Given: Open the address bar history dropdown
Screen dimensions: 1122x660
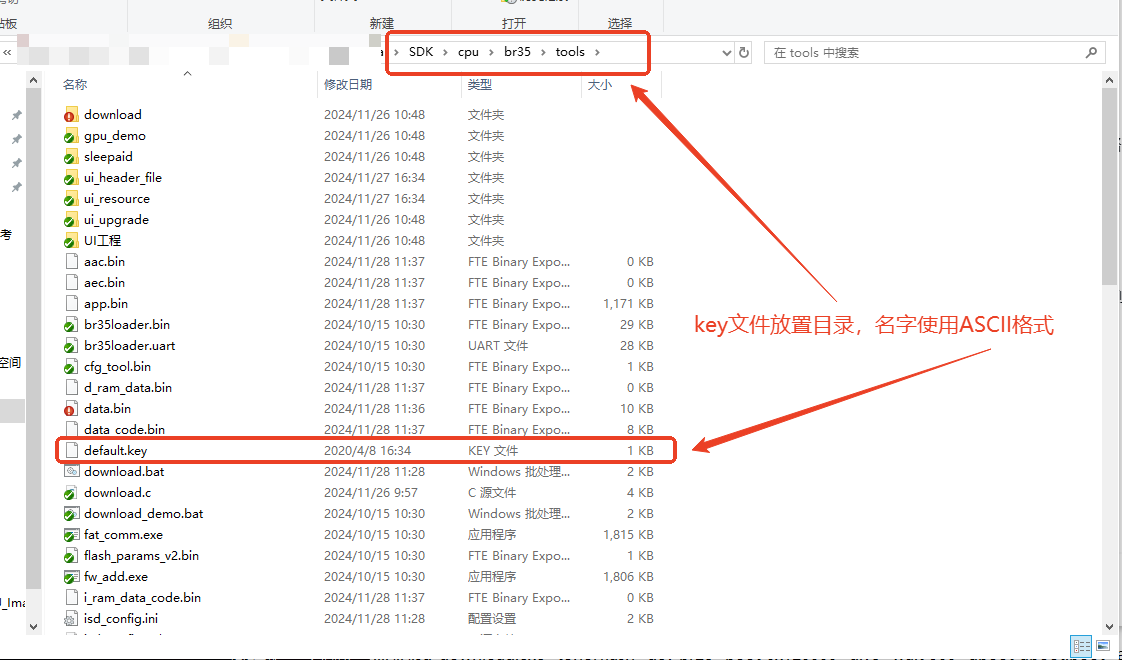Looking at the screenshot, I should pyautogui.click(x=726, y=52).
